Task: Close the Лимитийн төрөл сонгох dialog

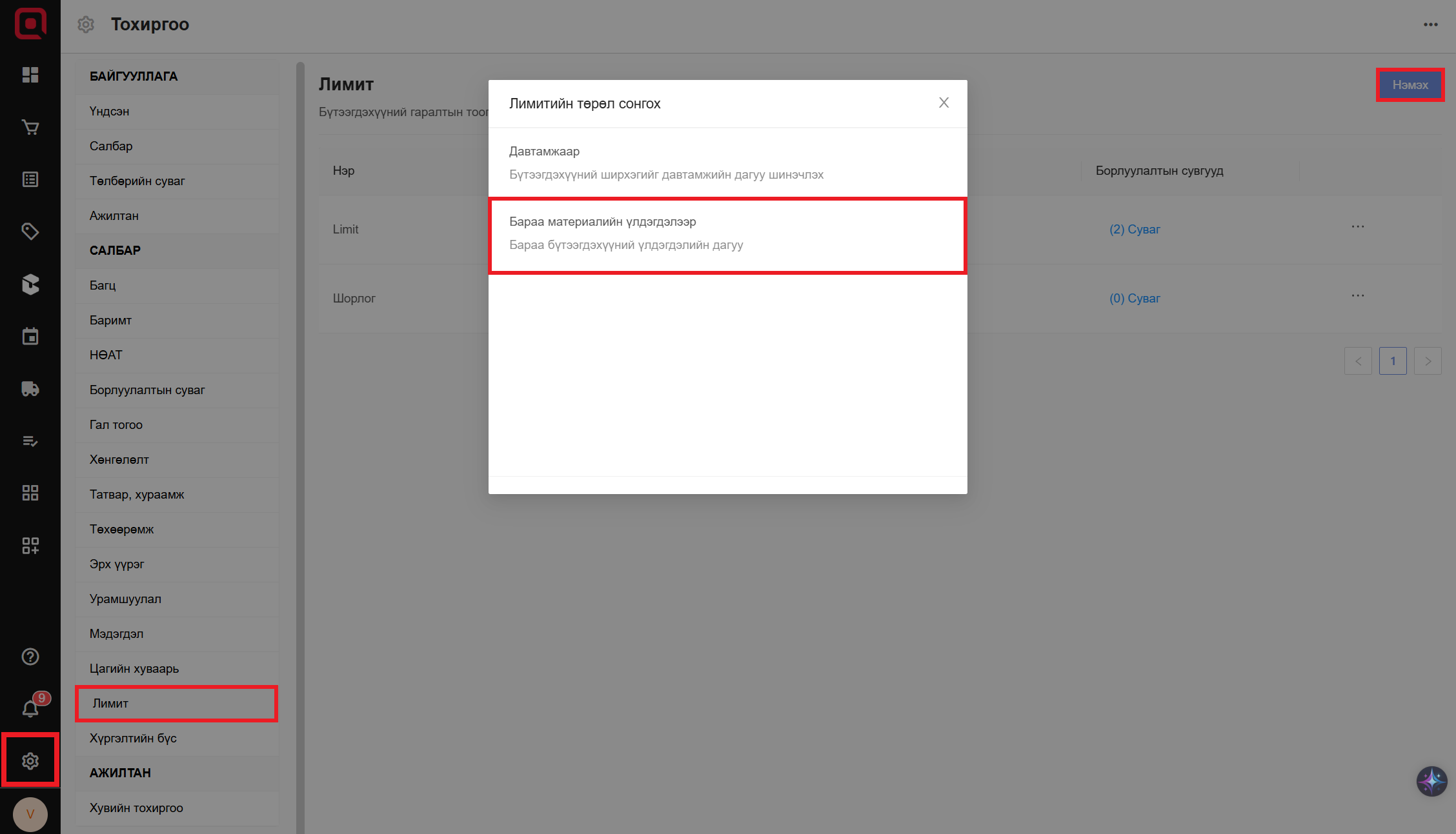Action: (944, 103)
